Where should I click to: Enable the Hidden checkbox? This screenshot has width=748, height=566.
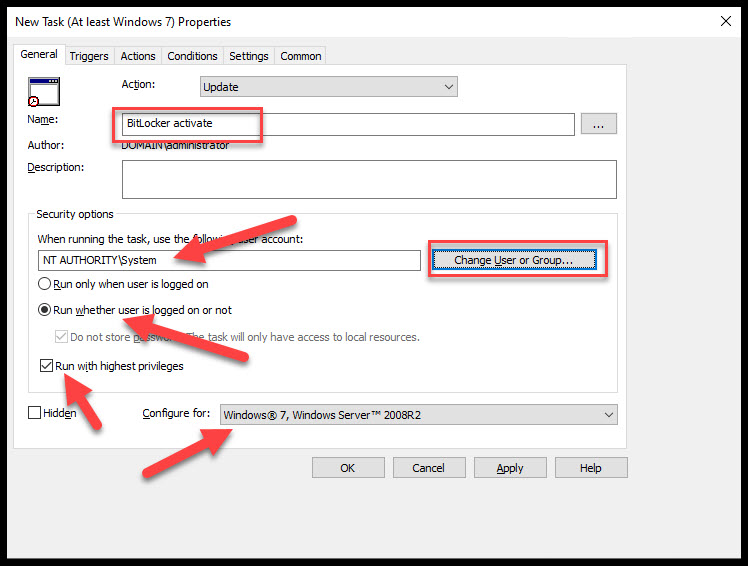point(34,413)
